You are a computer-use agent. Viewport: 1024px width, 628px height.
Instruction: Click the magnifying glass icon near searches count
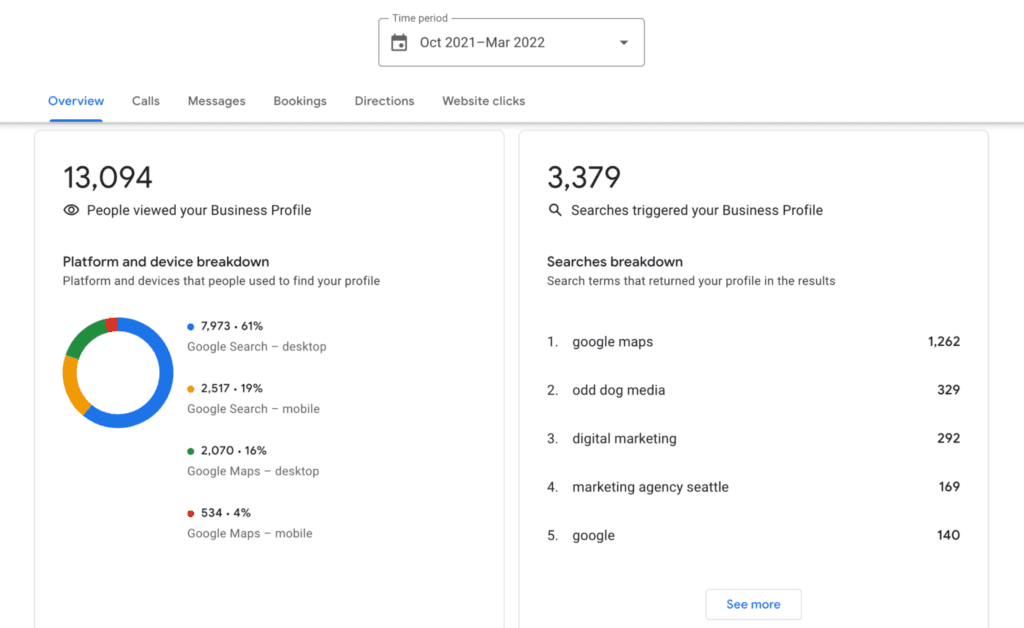554,210
